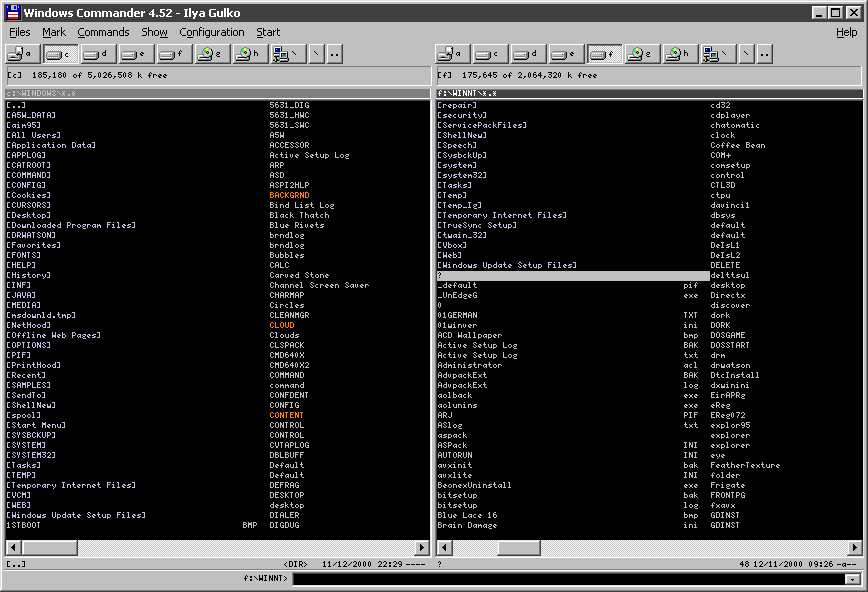Open CD-ROM drive h in the f:\WINNT panel

[680, 54]
